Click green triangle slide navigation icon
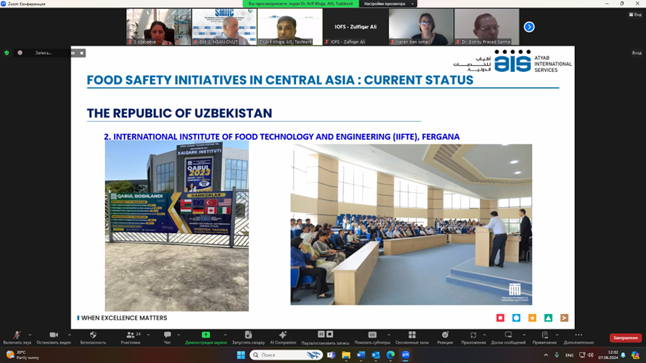The width and height of the screenshot is (646, 363). [x=548, y=318]
